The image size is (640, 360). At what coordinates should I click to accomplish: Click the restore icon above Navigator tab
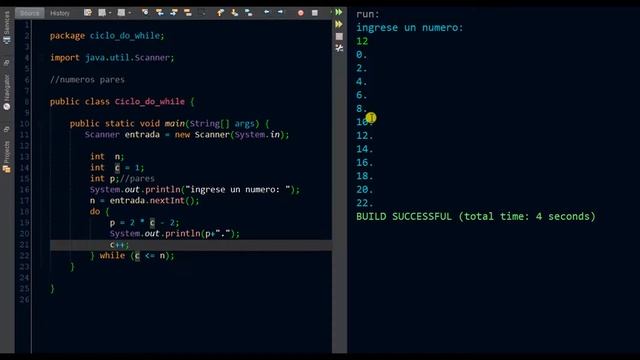[x=7, y=62]
